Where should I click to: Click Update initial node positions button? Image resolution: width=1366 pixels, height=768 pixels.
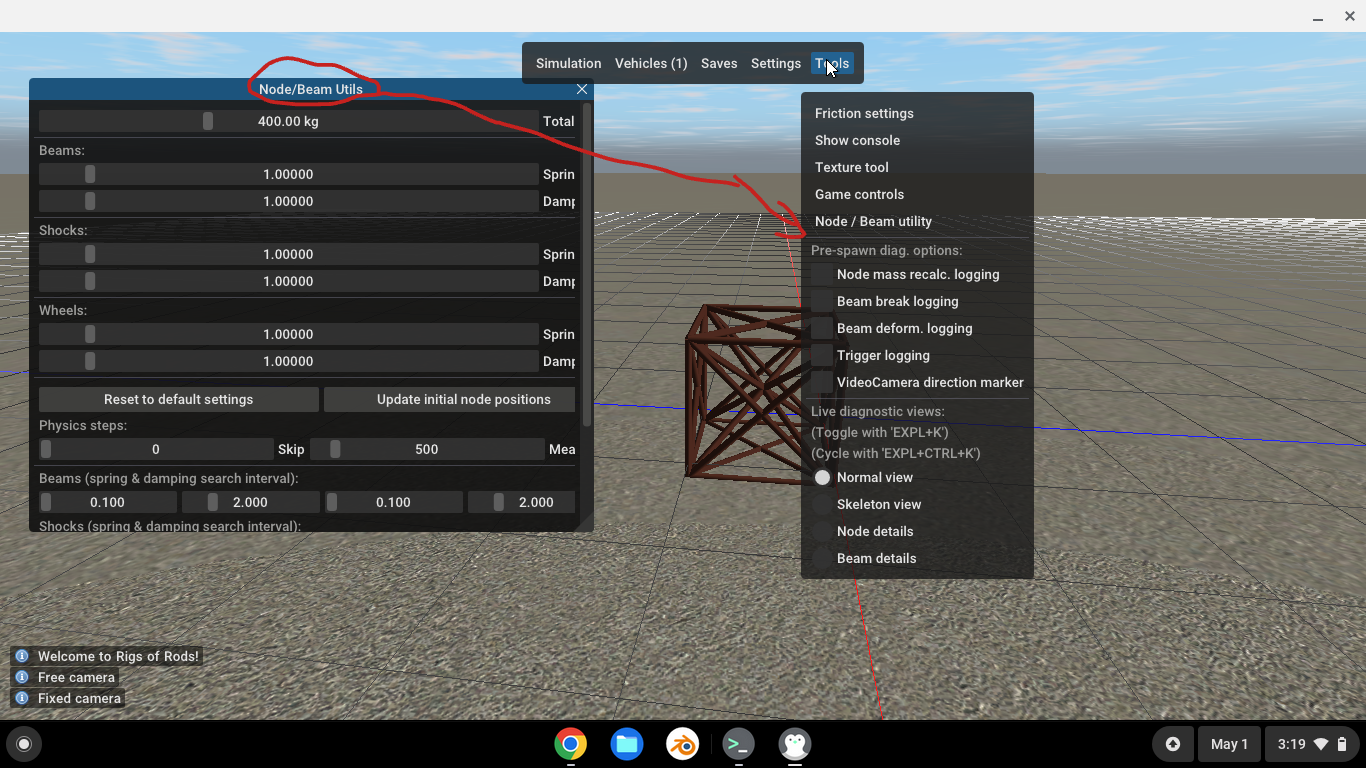tap(450, 399)
